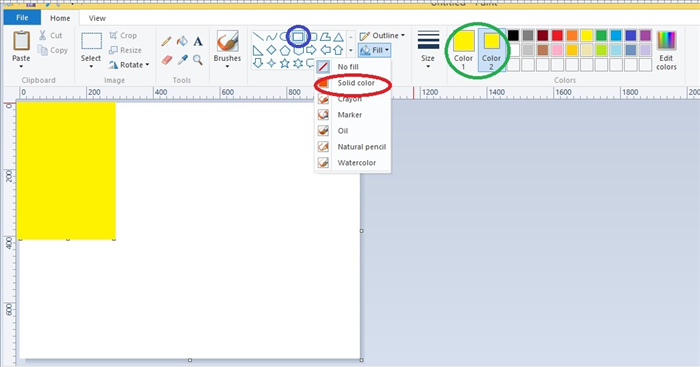The image size is (700, 367).
Task: Choose the Four-point star shape
Action: 271,63
